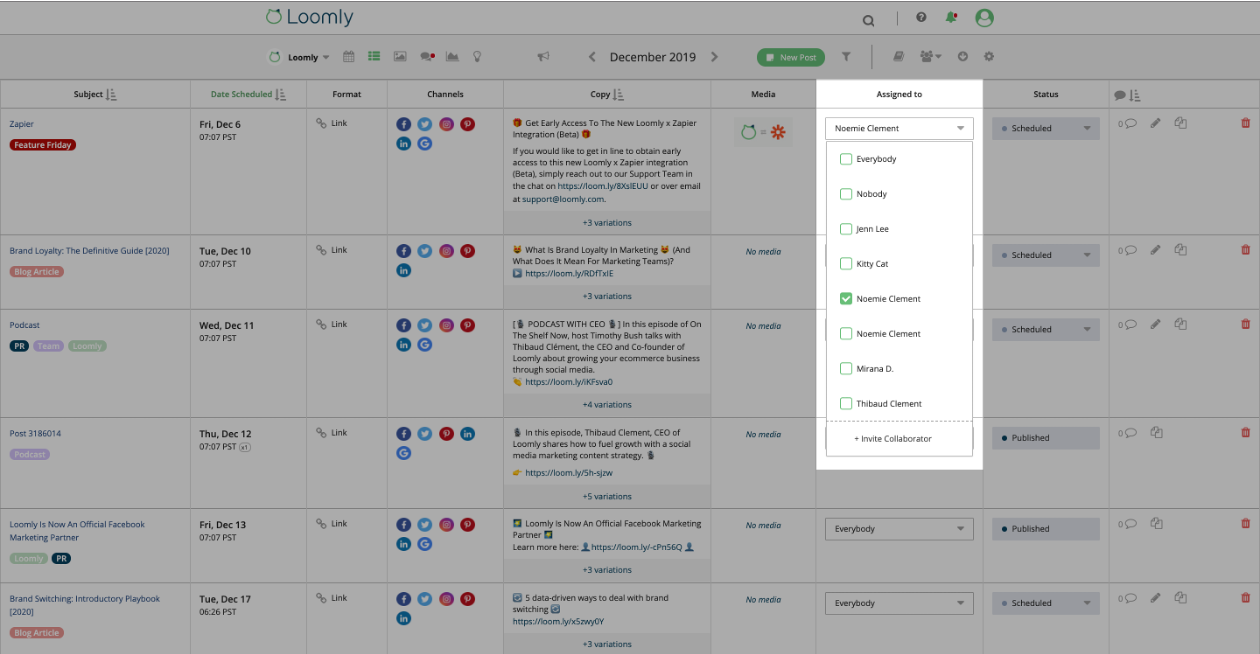
Task: Click the December 2019 month label
Action: point(653,57)
